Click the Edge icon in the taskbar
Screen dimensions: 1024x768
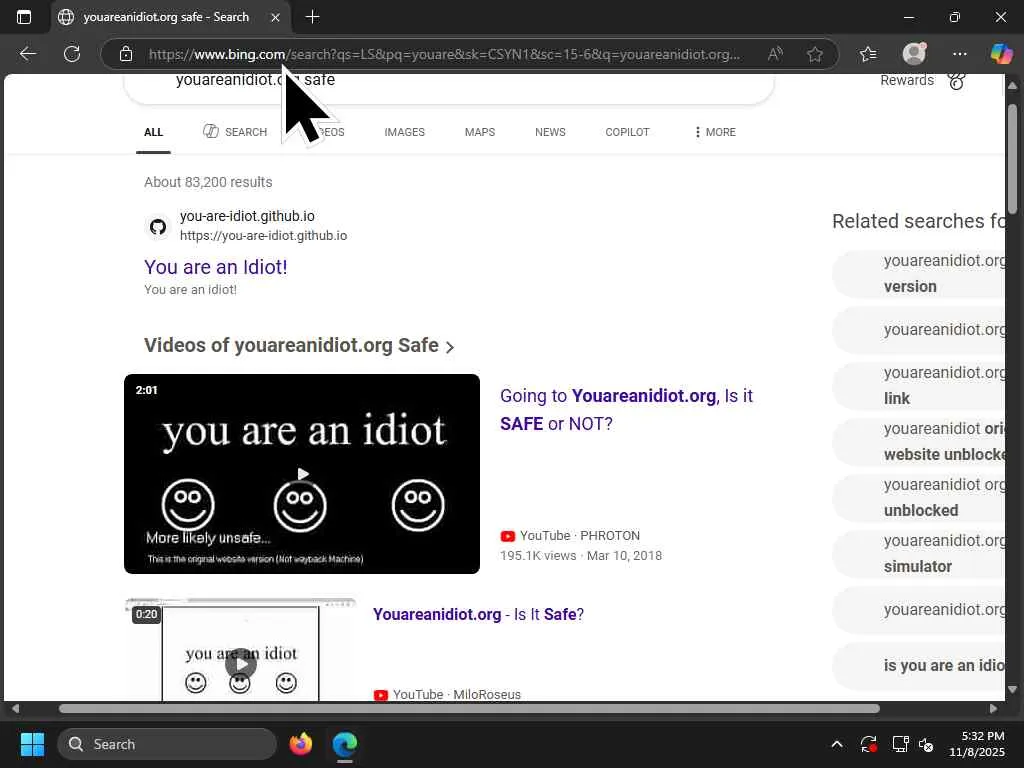[345, 744]
